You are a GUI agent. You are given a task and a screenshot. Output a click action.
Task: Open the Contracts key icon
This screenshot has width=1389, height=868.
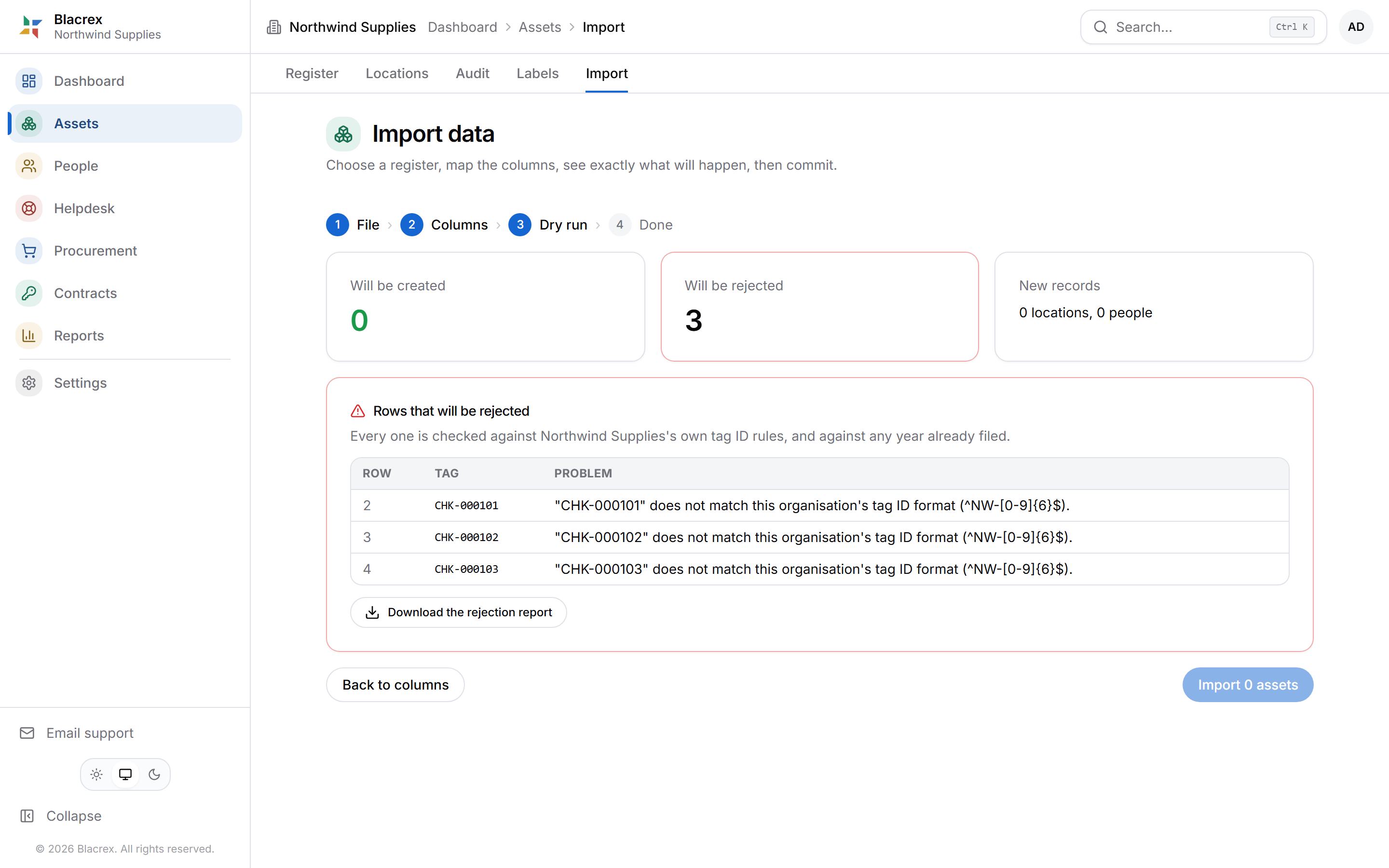tap(29, 293)
